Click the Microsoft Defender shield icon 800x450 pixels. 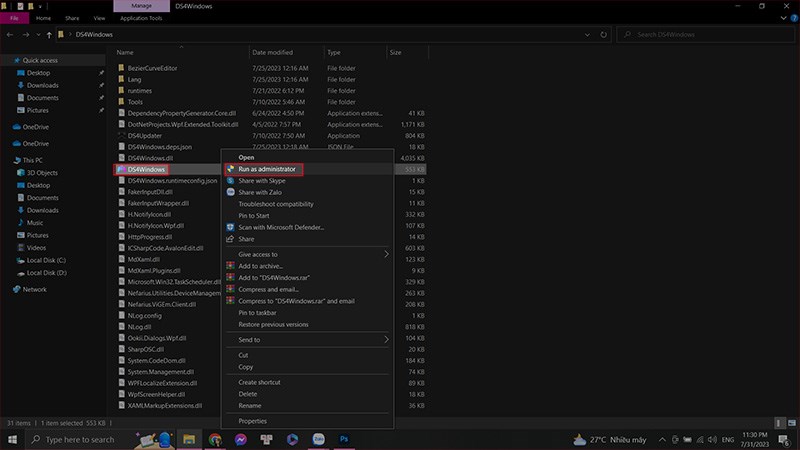pyautogui.click(x=230, y=227)
